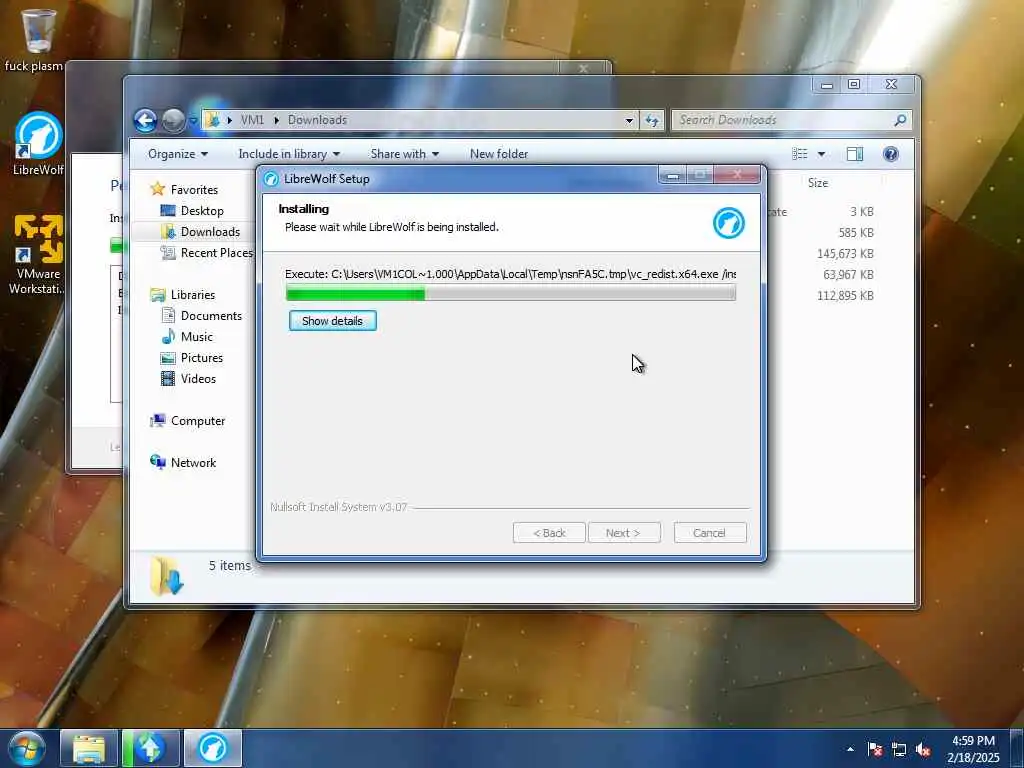Open recent locations dropdown beside forward arrow
The height and width of the screenshot is (768, 1024).
pyautogui.click(x=193, y=121)
